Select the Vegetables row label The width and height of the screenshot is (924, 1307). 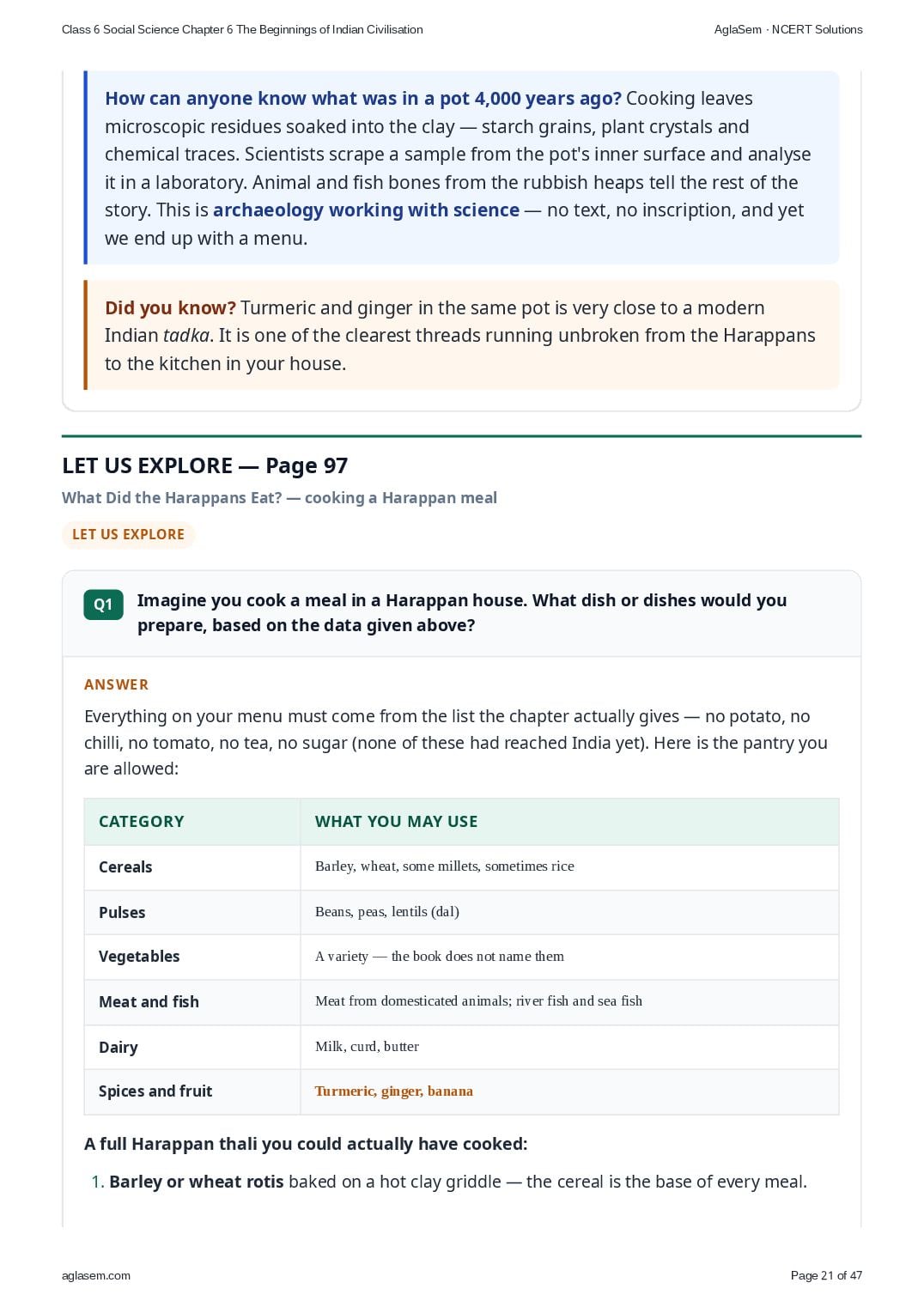(139, 956)
